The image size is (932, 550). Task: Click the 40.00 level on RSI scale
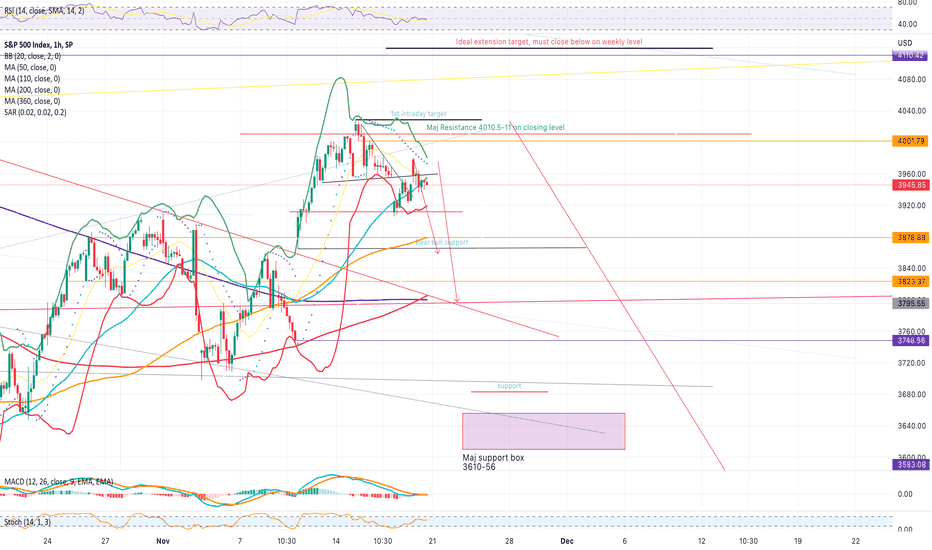(x=906, y=24)
